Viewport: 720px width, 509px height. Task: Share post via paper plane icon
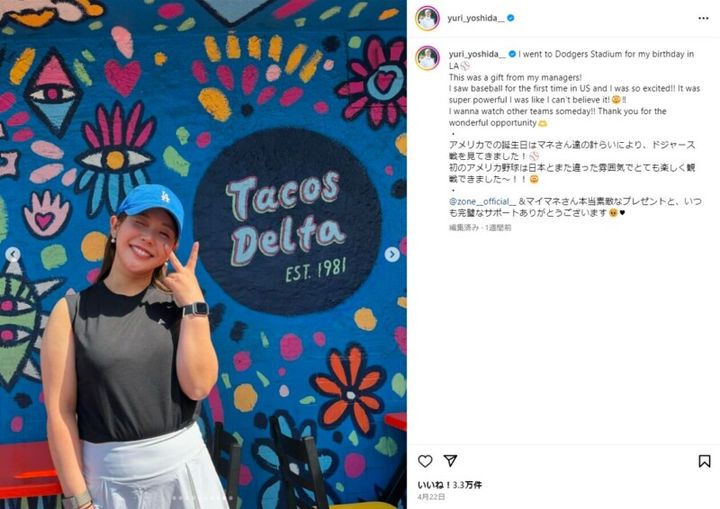pyautogui.click(x=450, y=460)
